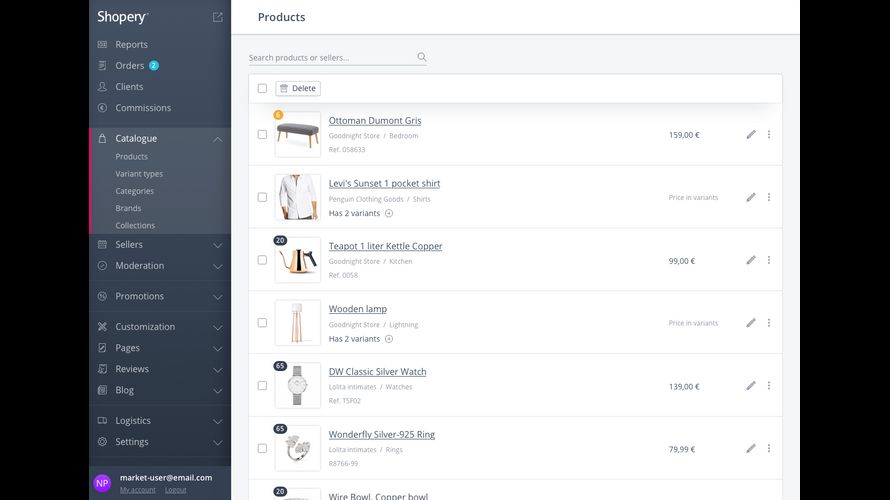The image size is (890, 500).
Task: Expand the Reviews section chevron
Action: point(217,369)
